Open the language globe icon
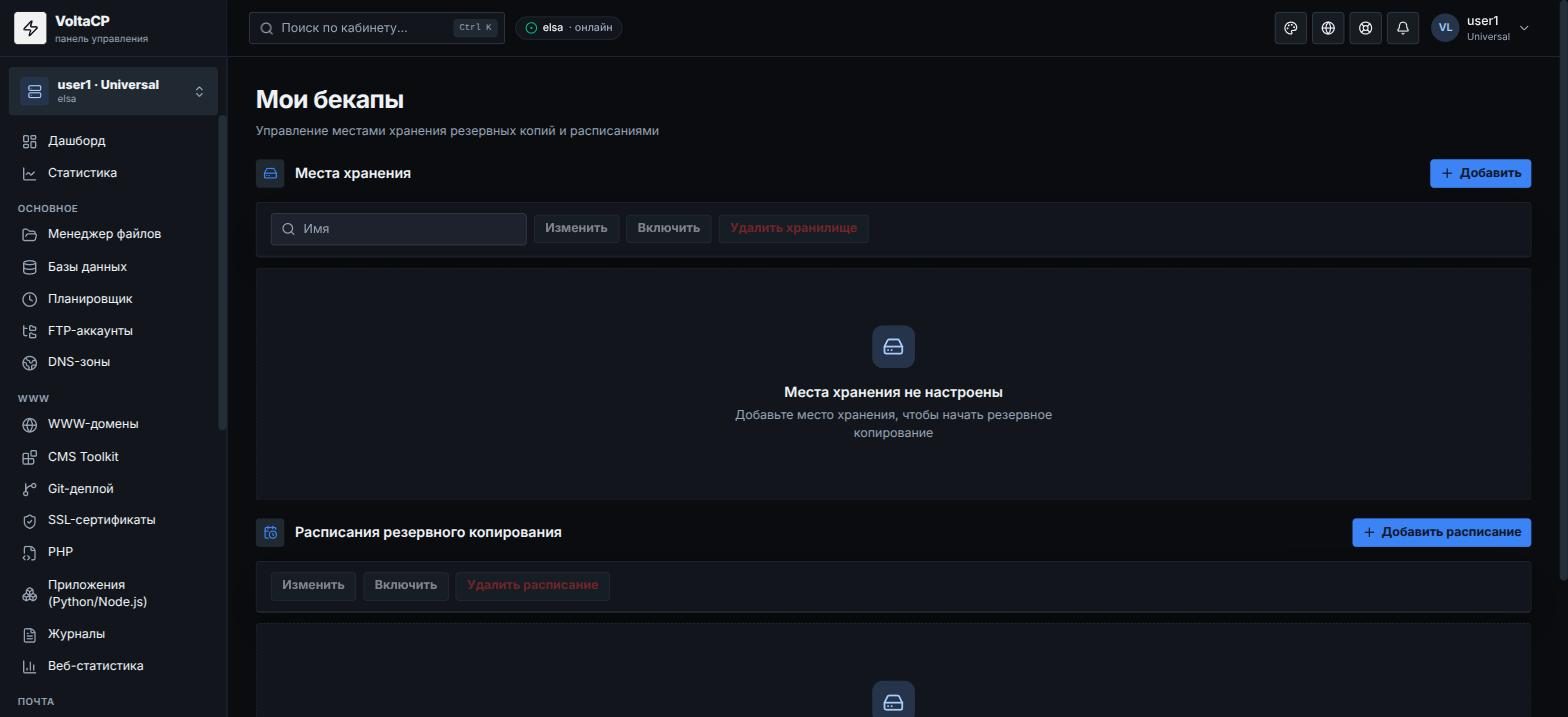Image resolution: width=1568 pixels, height=717 pixels. pyautogui.click(x=1328, y=28)
